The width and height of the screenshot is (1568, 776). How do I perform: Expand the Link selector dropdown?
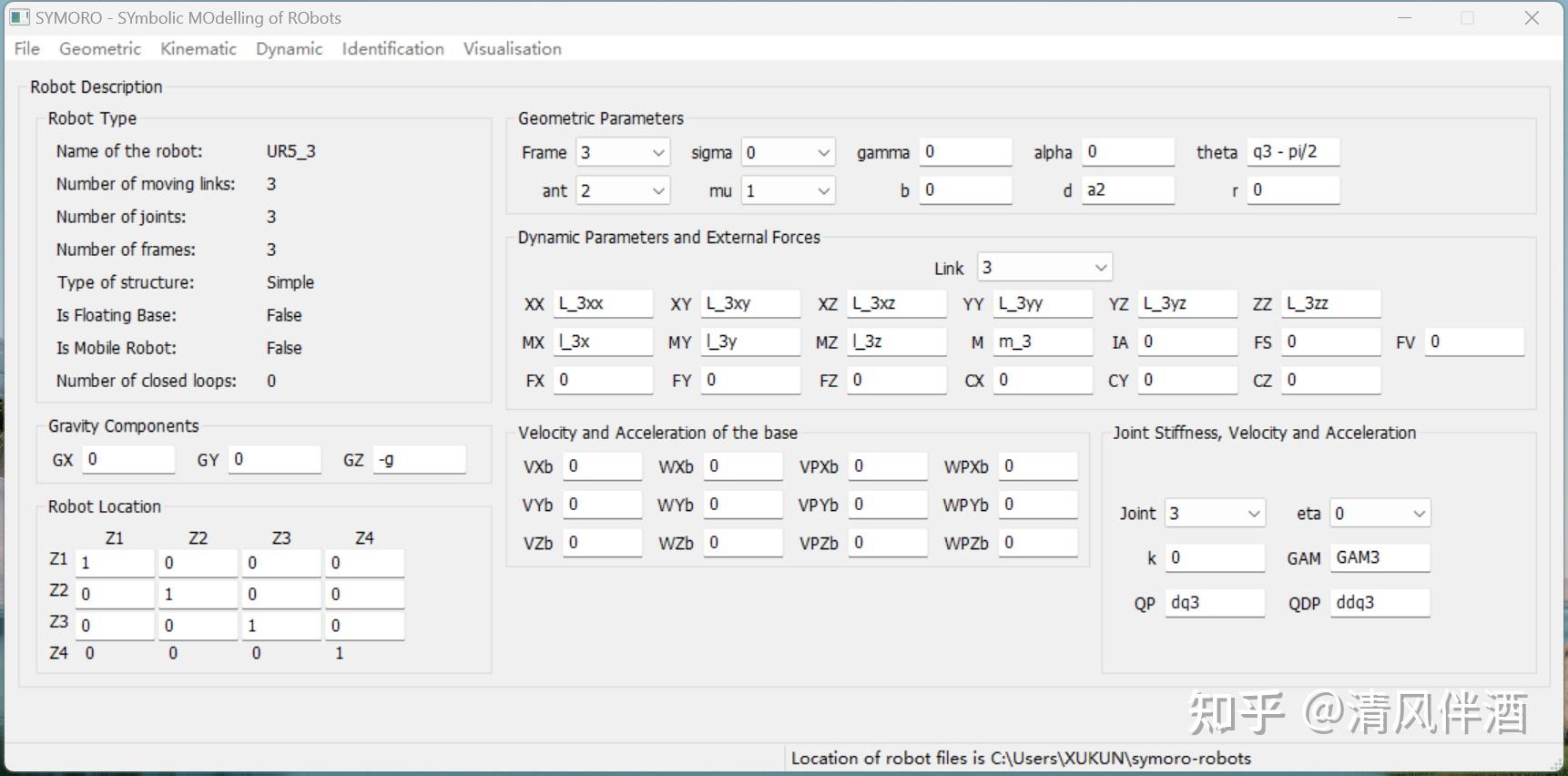pyautogui.click(x=1044, y=268)
